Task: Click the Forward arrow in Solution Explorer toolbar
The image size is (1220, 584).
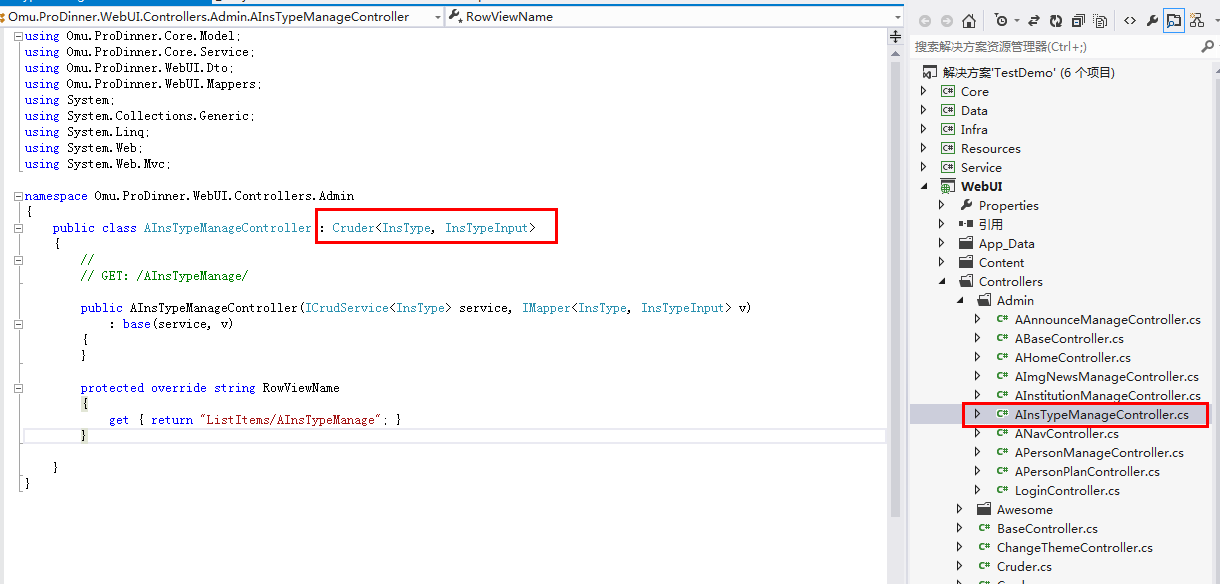Action: [946, 20]
